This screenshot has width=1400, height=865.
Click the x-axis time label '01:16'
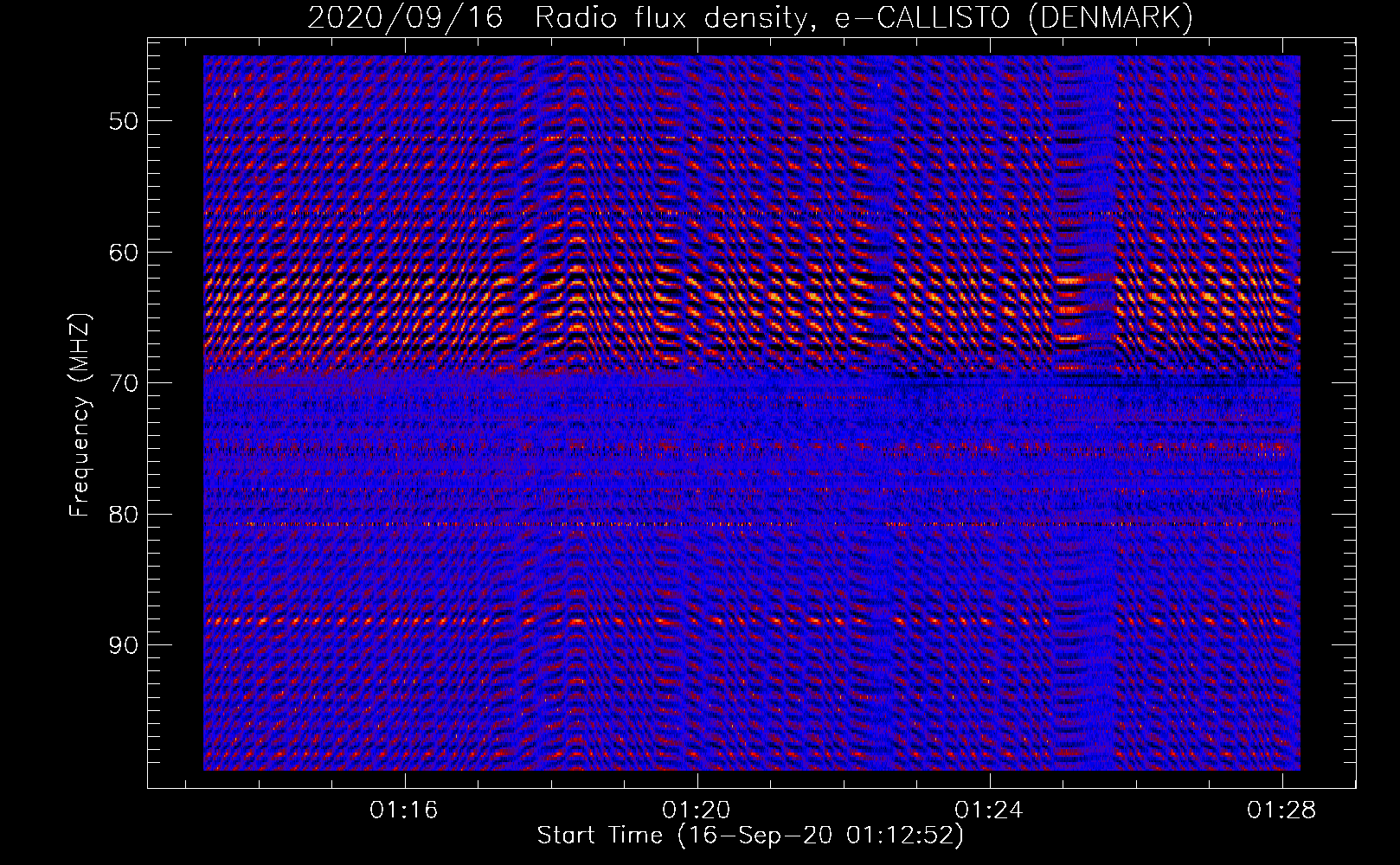click(x=404, y=811)
